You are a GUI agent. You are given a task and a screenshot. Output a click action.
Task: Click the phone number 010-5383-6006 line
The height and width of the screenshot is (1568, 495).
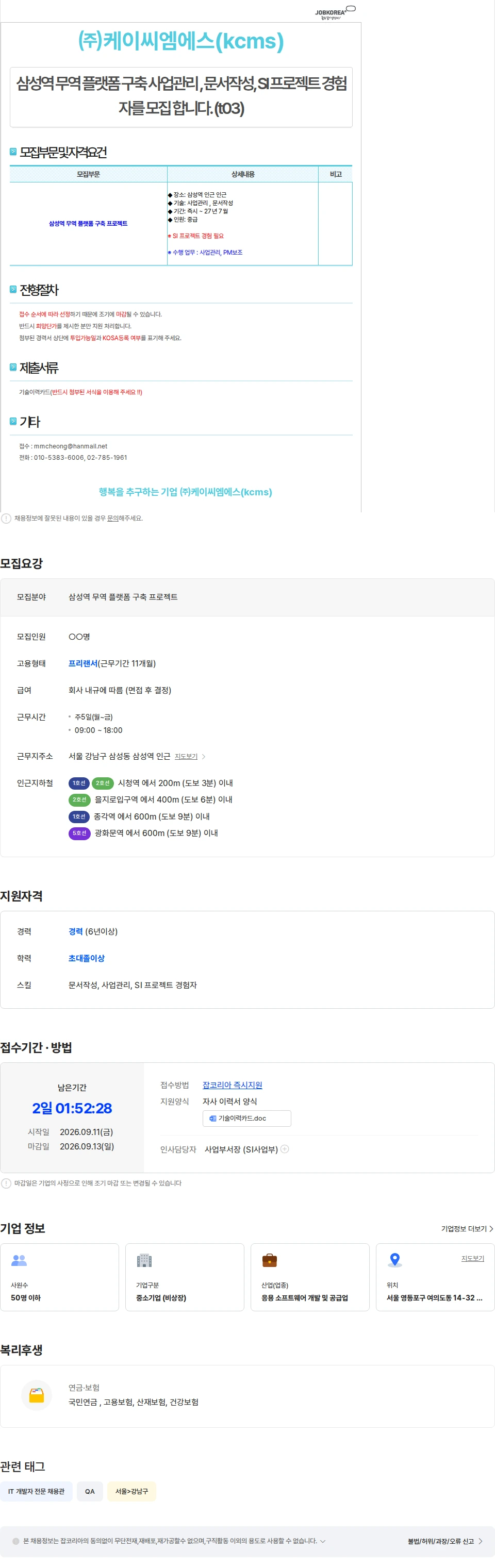[x=73, y=458]
